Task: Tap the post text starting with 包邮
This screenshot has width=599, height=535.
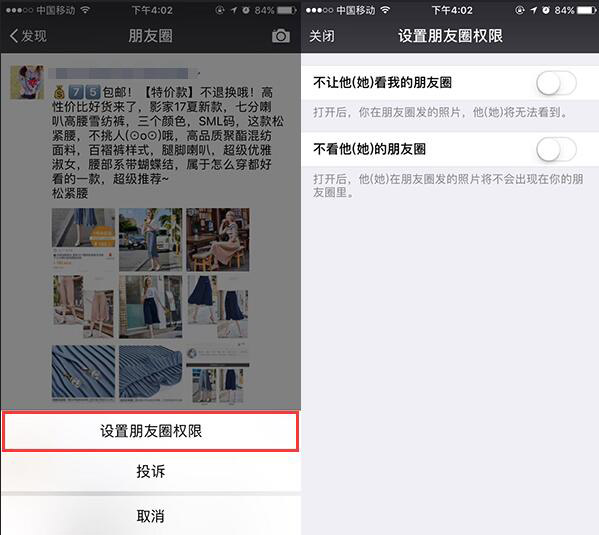Action: 168,142
